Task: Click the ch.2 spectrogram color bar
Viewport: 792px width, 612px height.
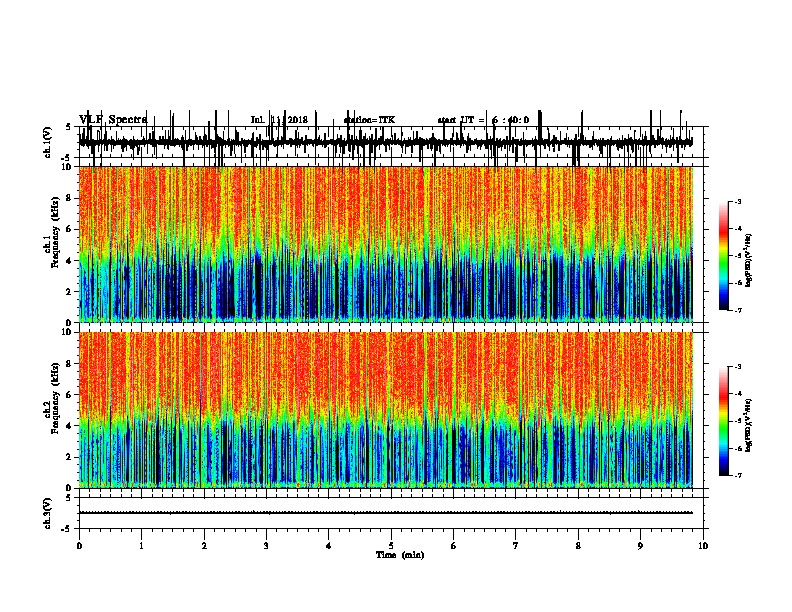Action: point(724,421)
